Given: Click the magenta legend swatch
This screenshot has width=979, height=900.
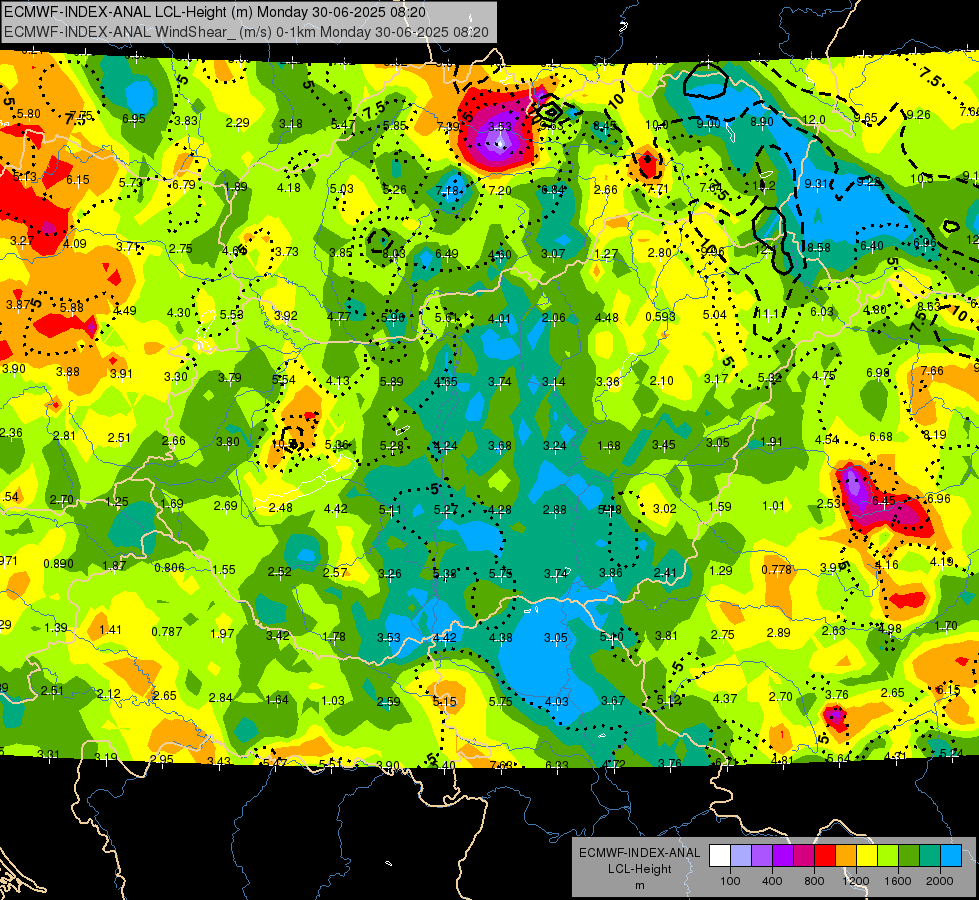Looking at the screenshot, I should 804,856.
